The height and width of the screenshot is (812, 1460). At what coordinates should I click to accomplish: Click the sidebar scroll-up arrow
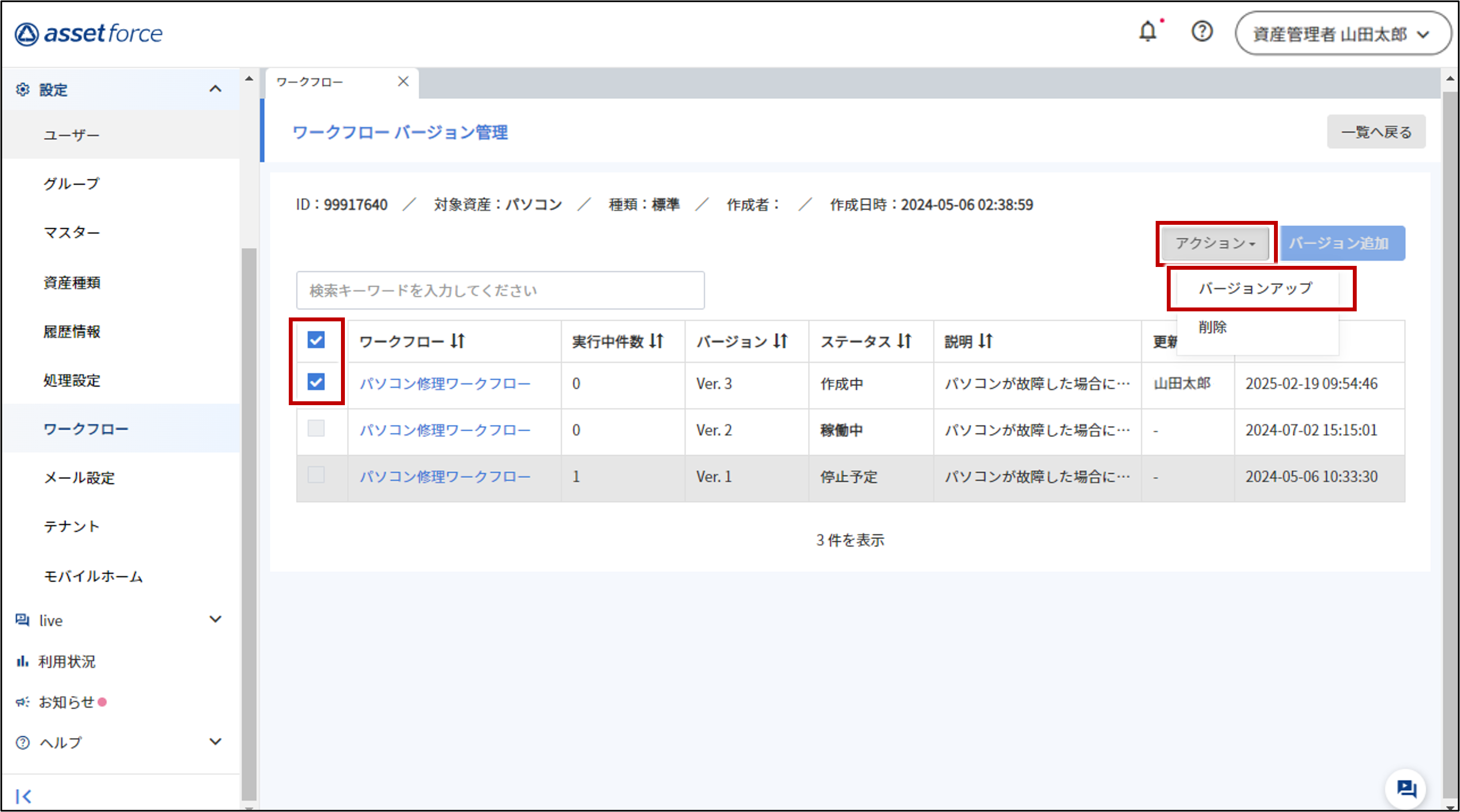pyautogui.click(x=249, y=79)
